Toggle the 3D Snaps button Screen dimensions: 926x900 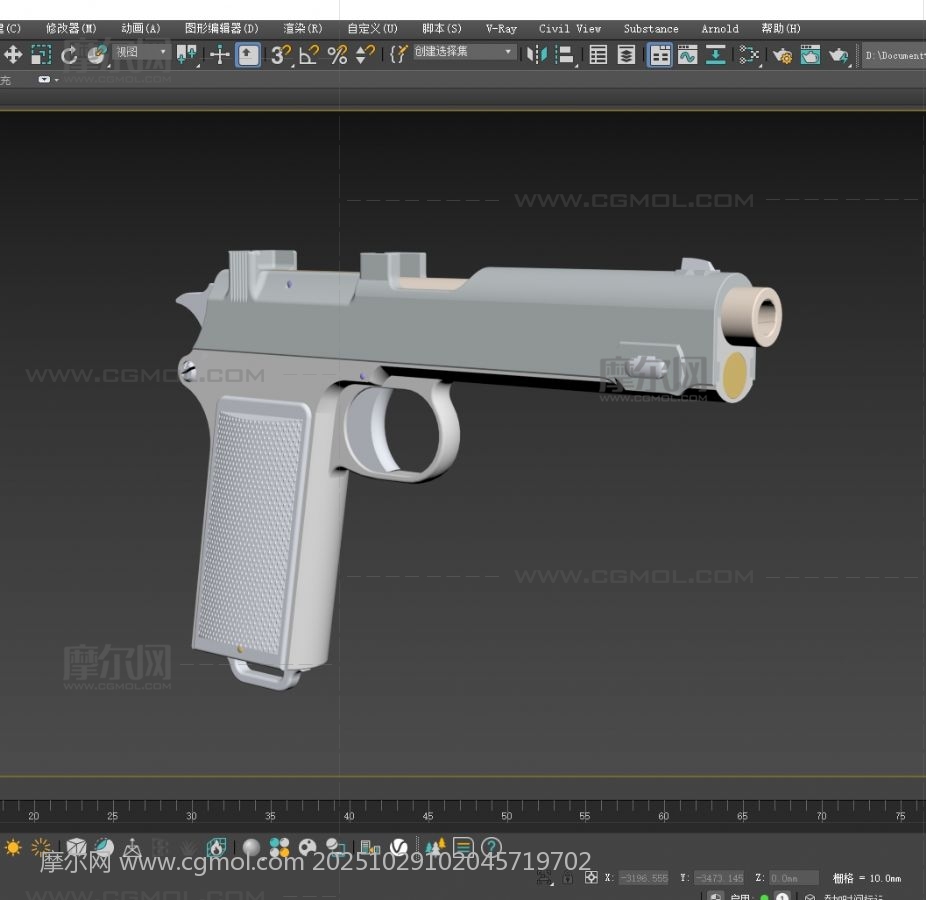click(280, 55)
